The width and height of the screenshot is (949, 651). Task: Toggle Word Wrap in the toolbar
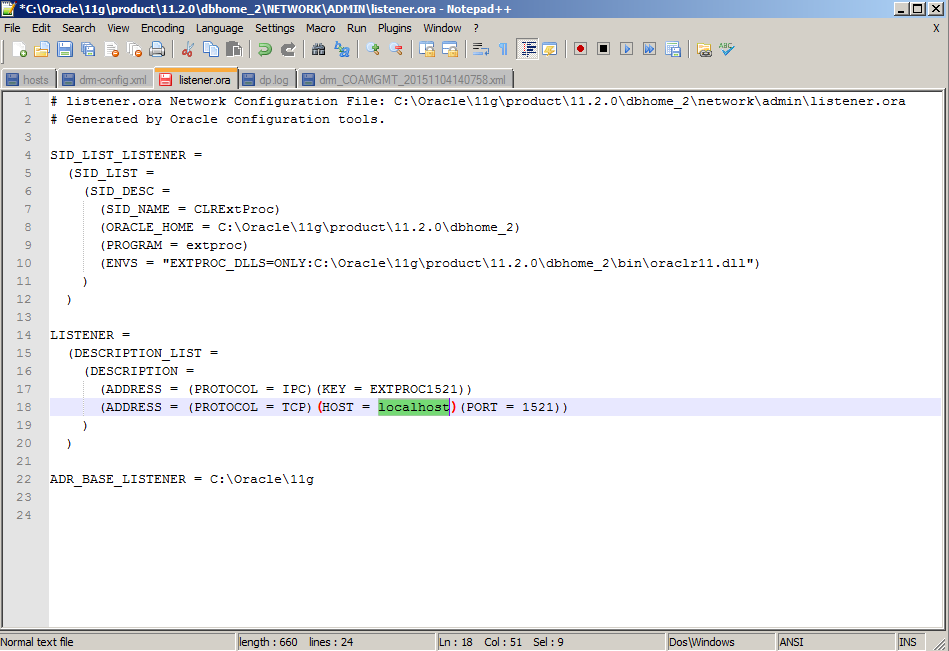480,49
